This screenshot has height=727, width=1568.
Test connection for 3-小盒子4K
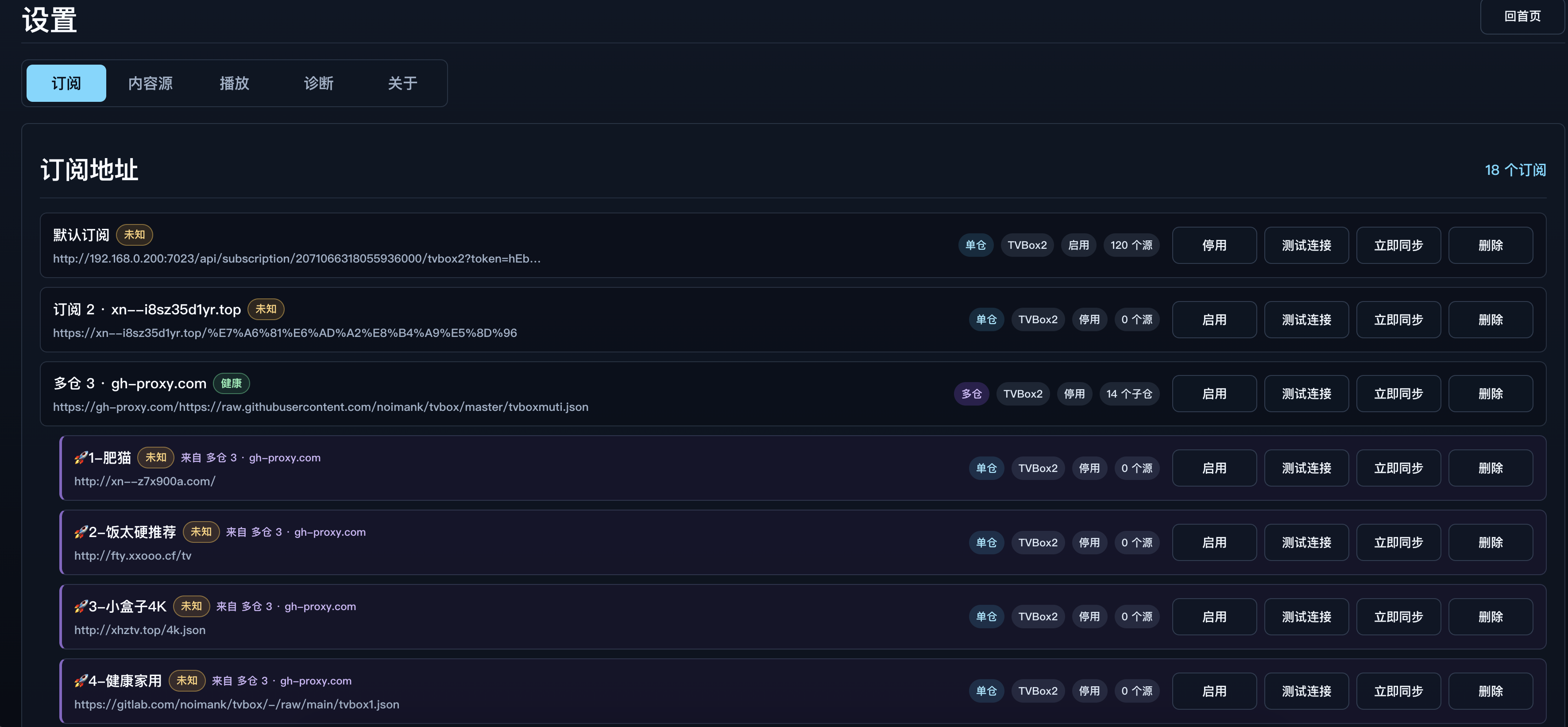(x=1306, y=617)
